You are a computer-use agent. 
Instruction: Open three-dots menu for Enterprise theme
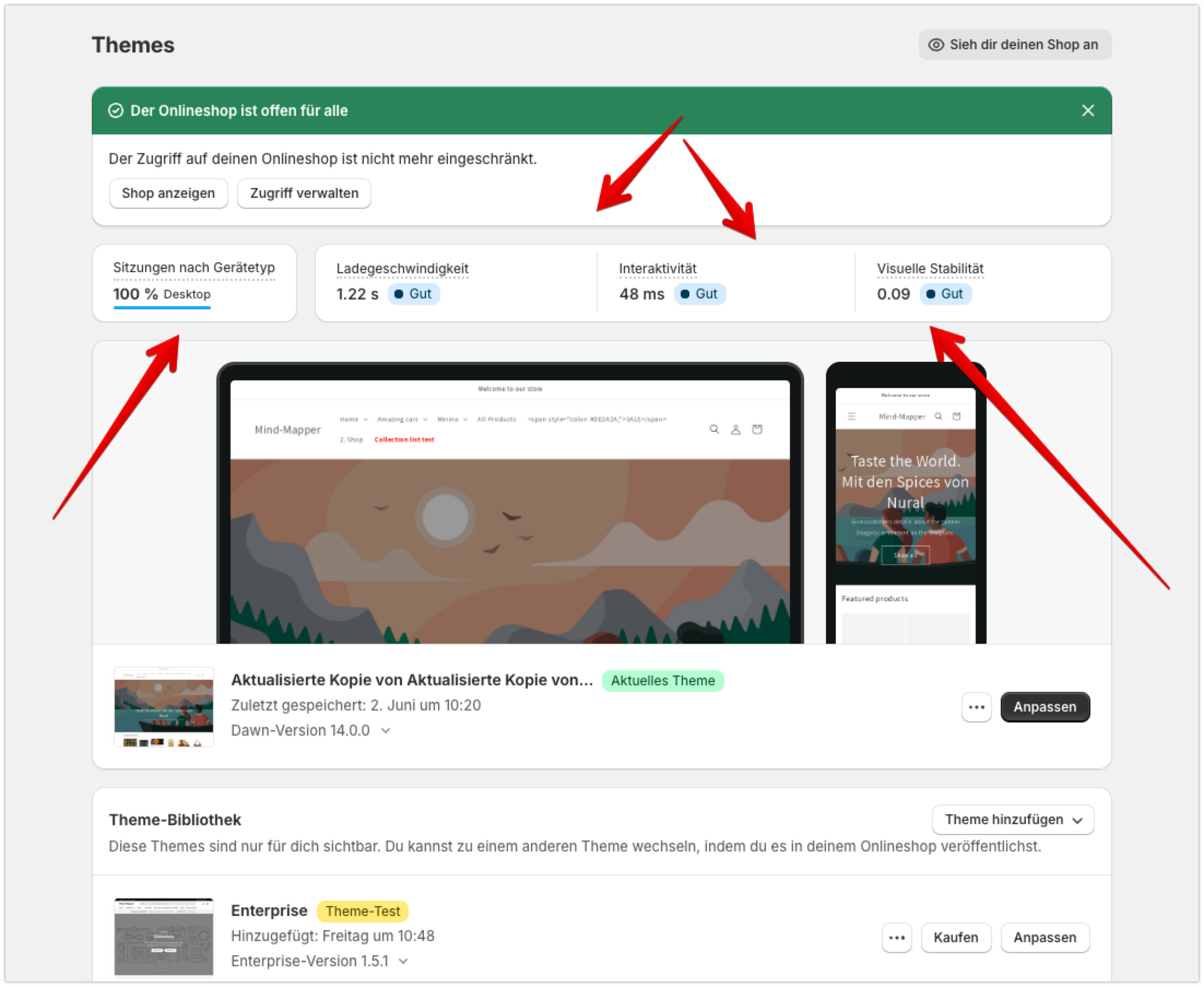[x=896, y=937]
